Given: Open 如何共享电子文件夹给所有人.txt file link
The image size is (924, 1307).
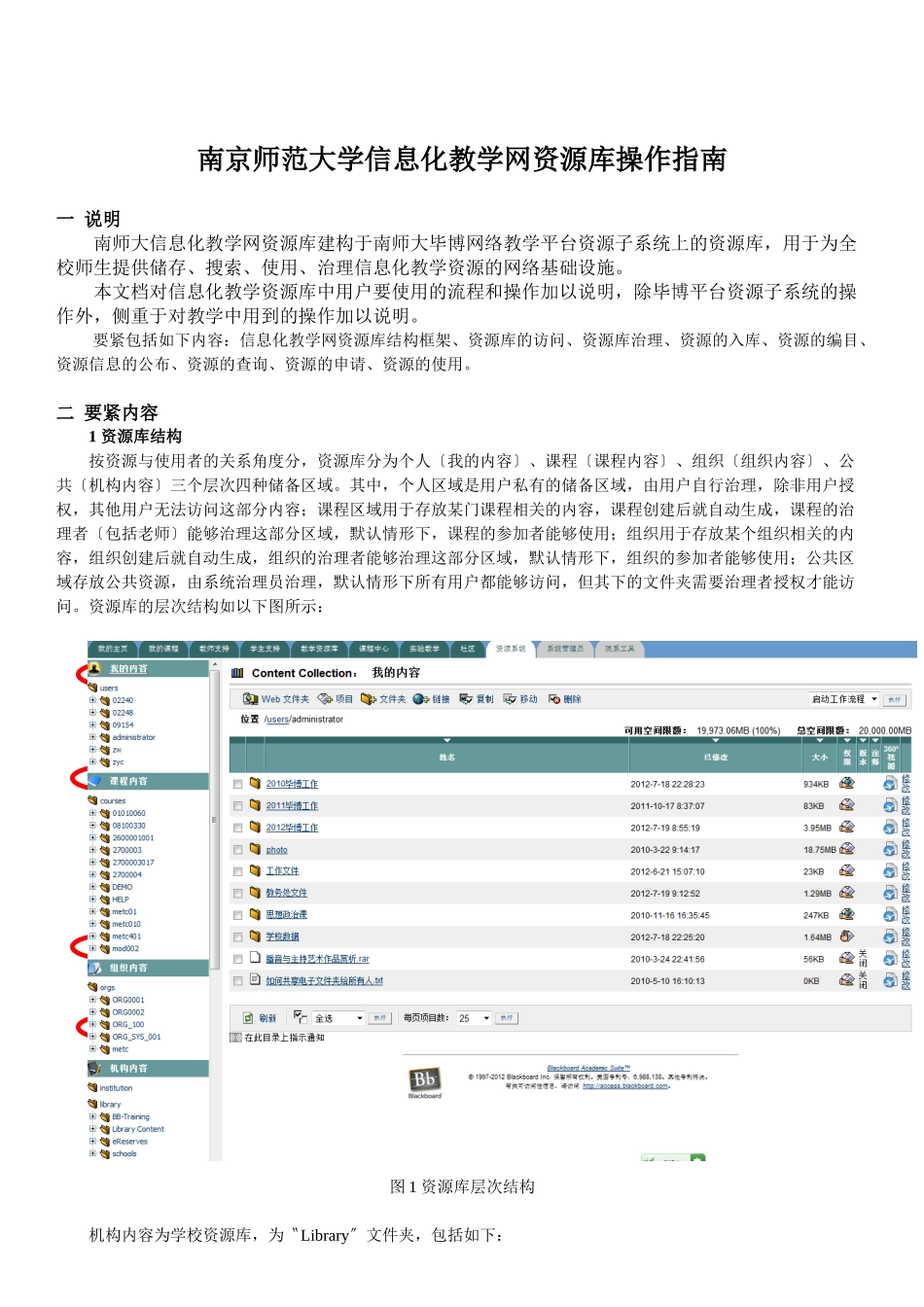Looking at the screenshot, I should pyautogui.click(x=325, y=981).
